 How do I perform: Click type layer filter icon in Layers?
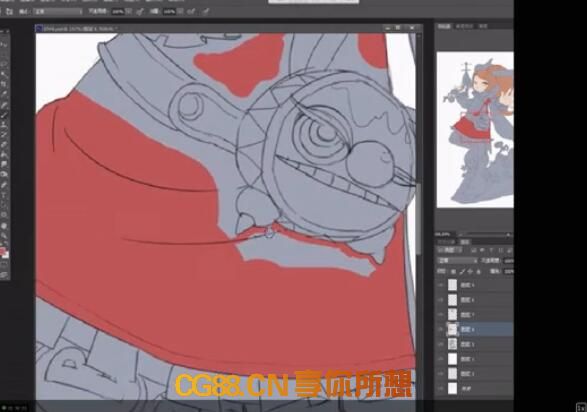pos(491,250)
